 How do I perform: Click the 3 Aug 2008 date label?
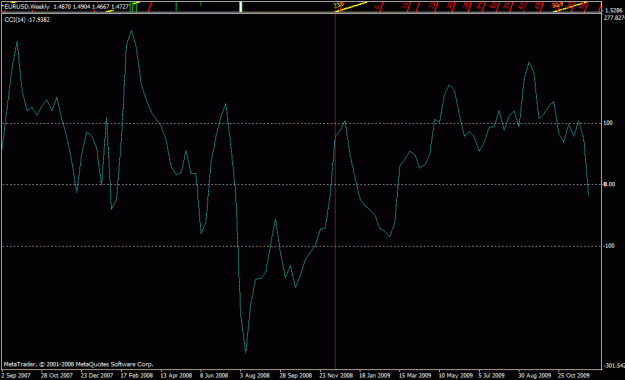coord(254,376)
